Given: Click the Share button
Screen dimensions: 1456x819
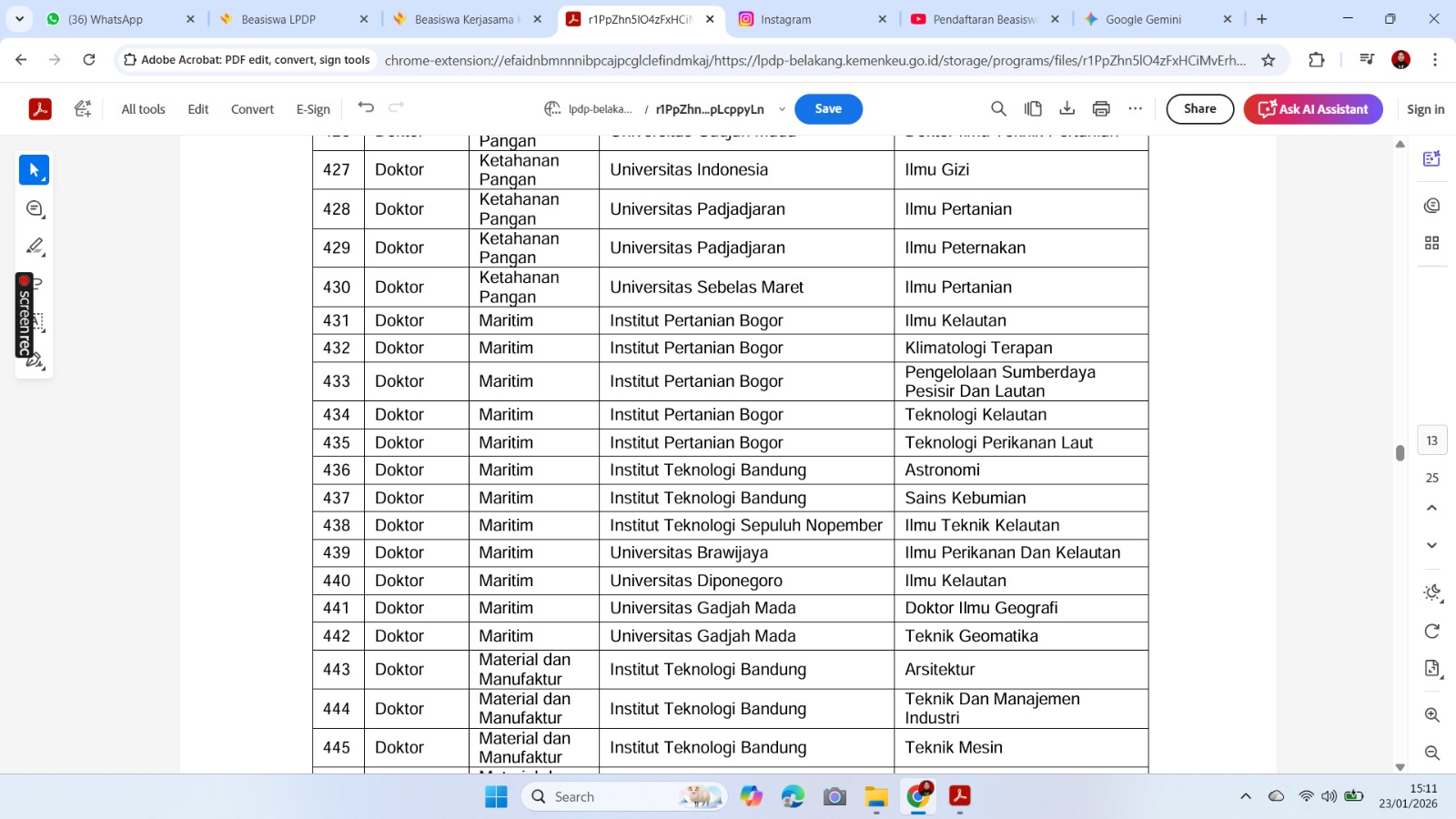Looking at the screenshot, I should point(1199,109).
